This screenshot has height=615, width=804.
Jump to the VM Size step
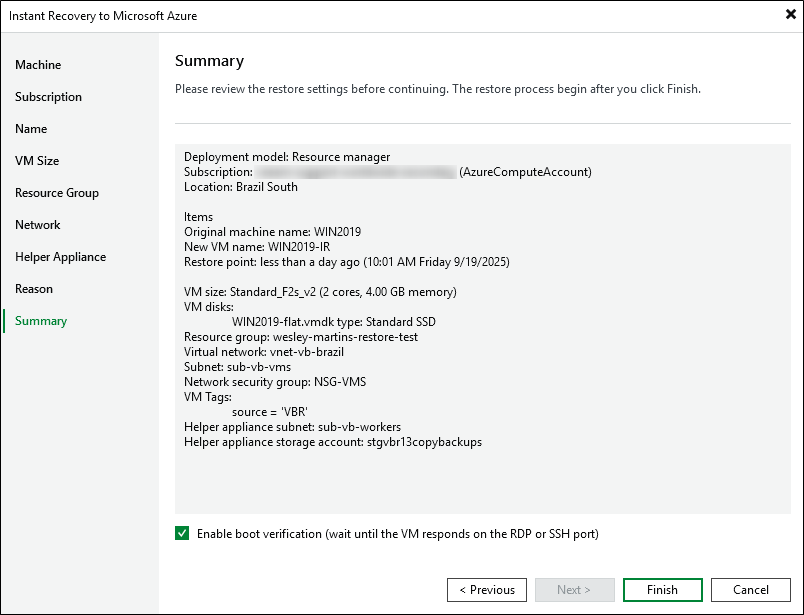click(37, 161)
